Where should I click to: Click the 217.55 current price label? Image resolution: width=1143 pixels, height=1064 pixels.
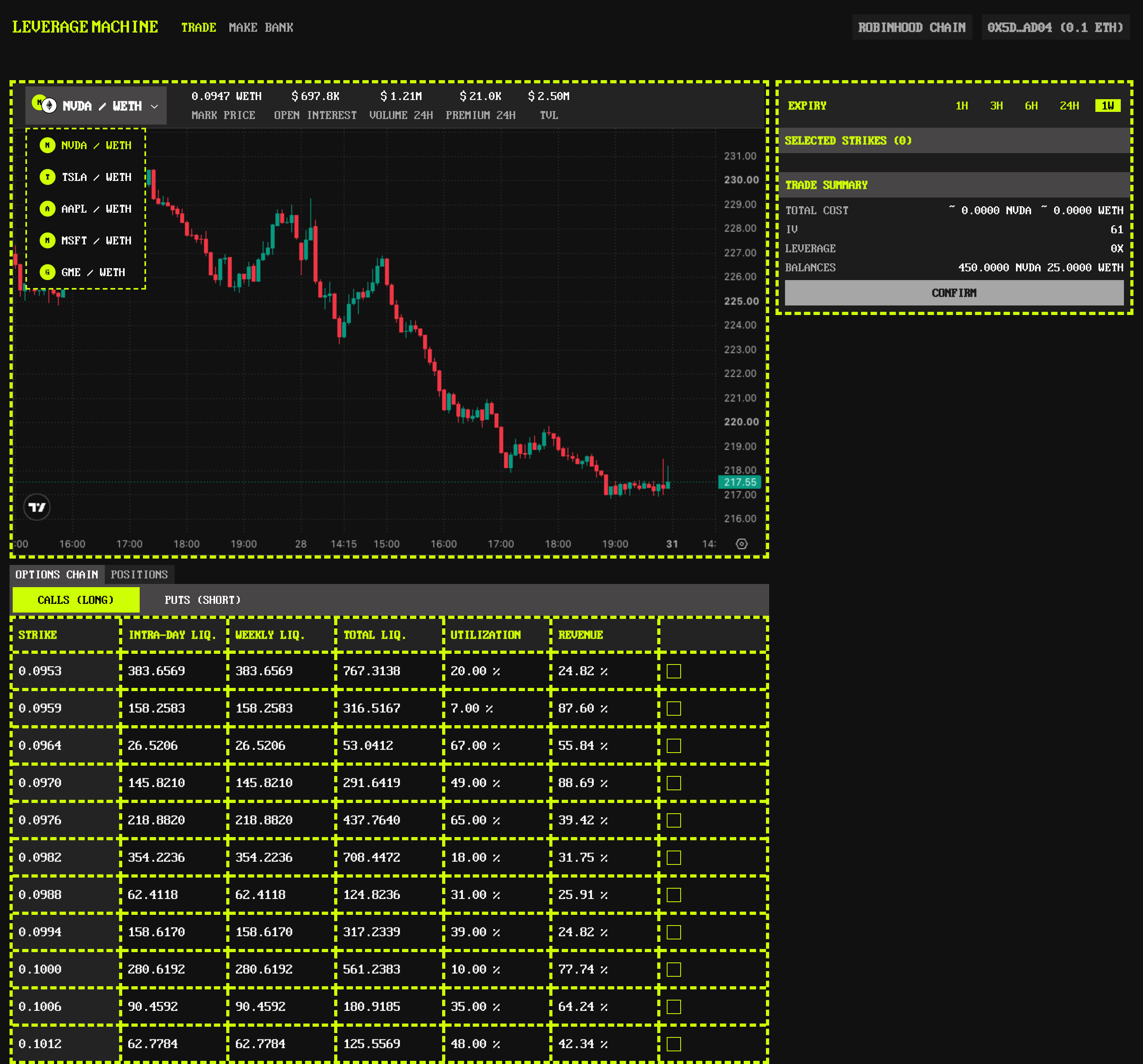[x=740, y=482]
